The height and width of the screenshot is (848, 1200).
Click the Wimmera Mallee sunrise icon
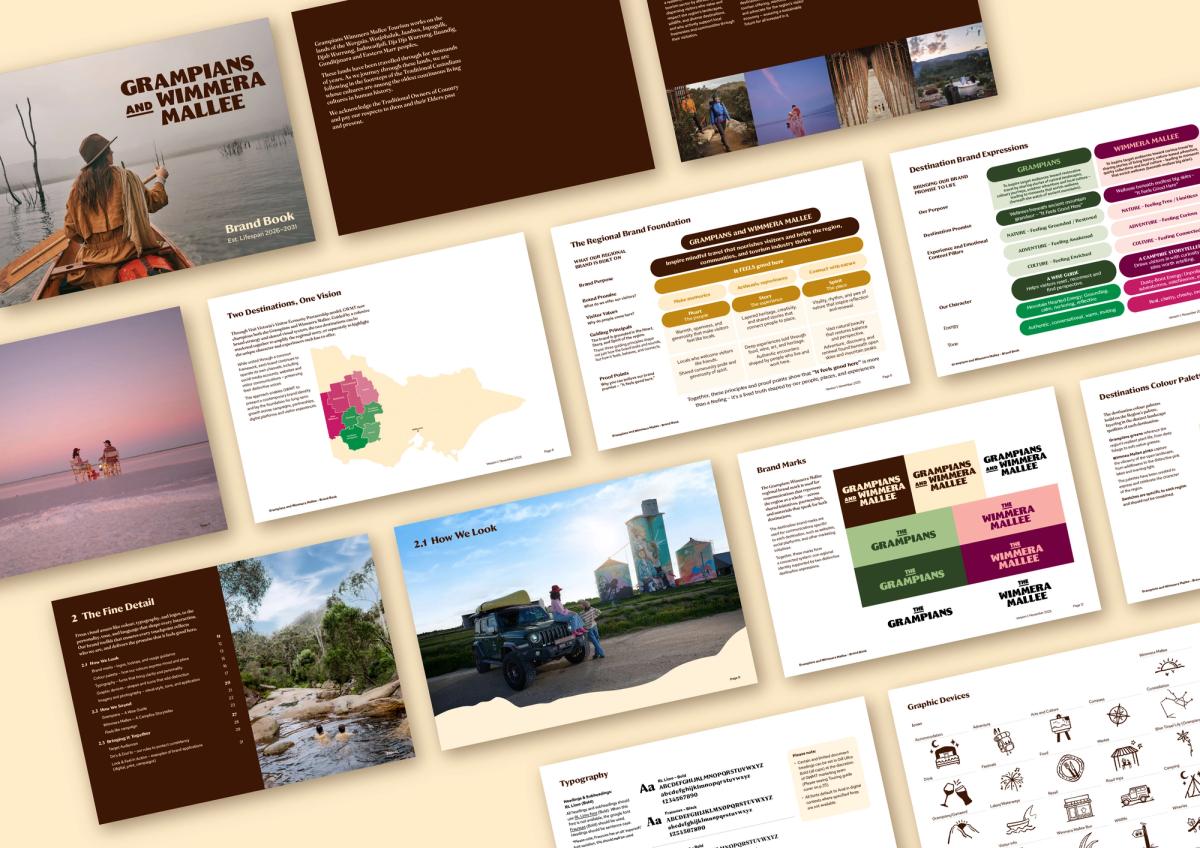tap(1170, 666)
